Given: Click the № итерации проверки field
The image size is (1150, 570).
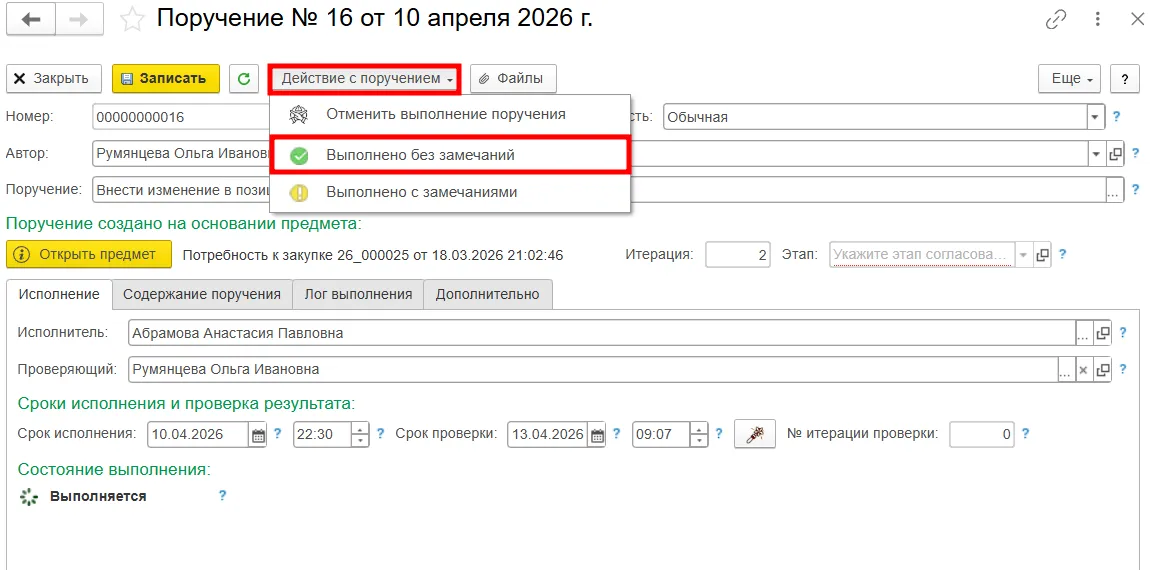Looking at the screenshot, I should 982,434.
